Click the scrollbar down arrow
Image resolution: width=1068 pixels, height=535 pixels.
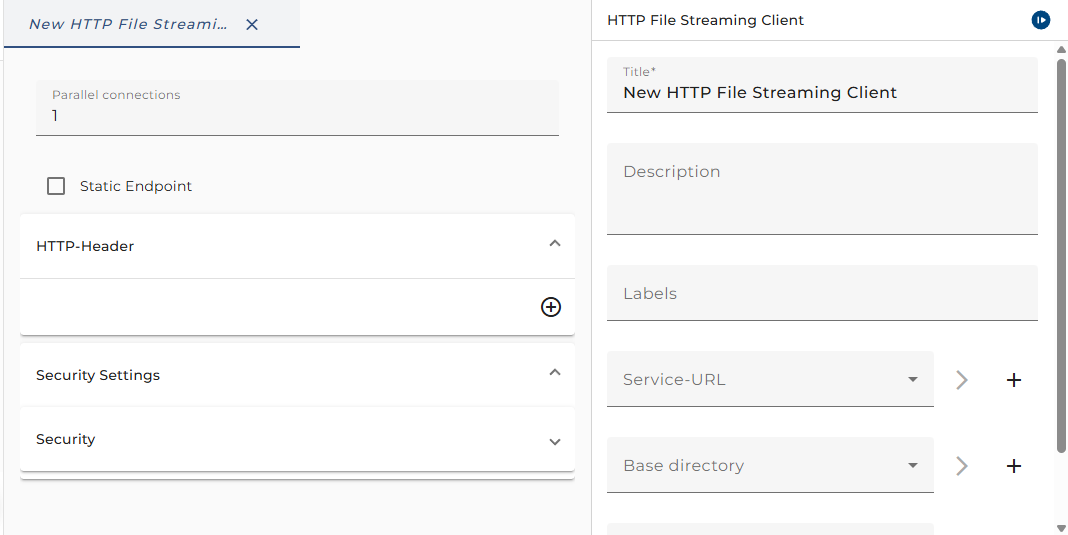(x=1061, y=528)
